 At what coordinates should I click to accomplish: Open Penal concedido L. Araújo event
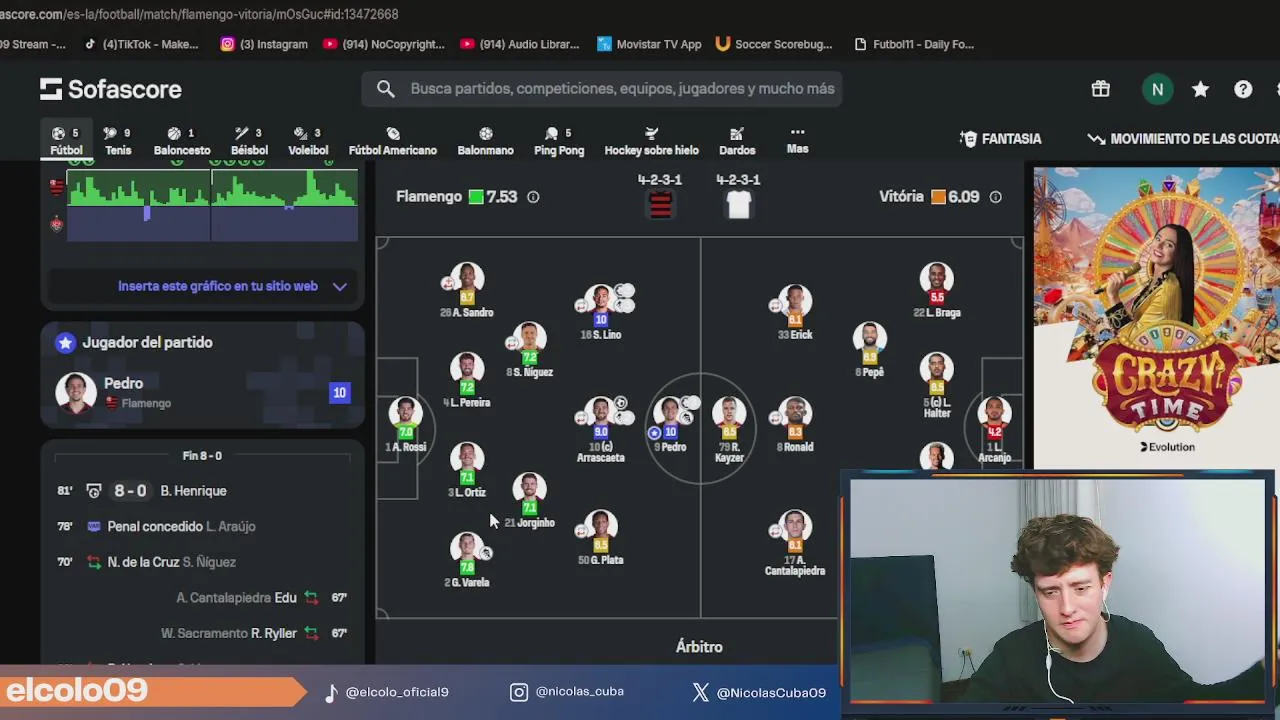pyautogui.click(x=202, y=526)
